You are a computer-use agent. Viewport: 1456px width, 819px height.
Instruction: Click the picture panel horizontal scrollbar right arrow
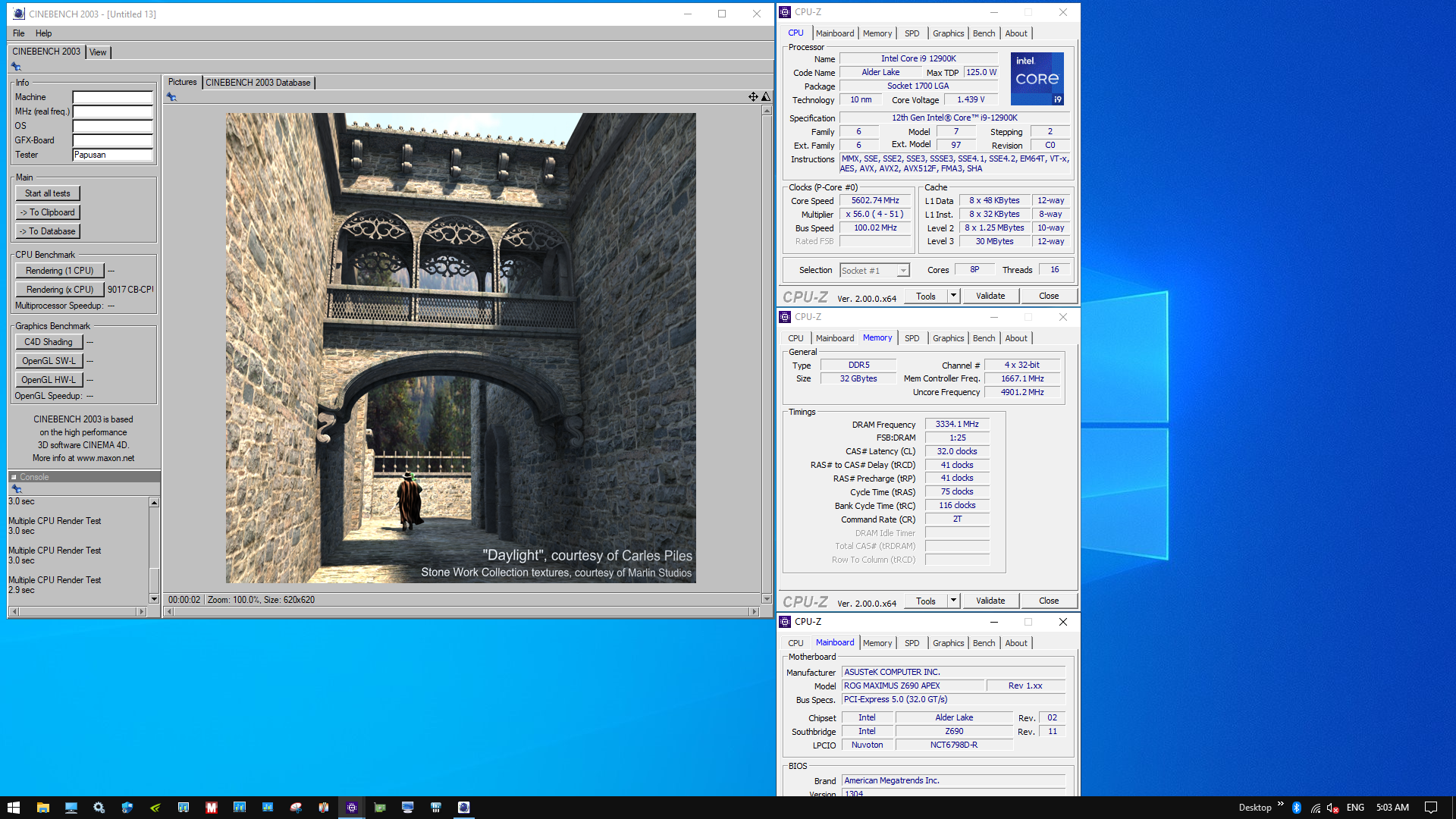(x=754, y=611)
